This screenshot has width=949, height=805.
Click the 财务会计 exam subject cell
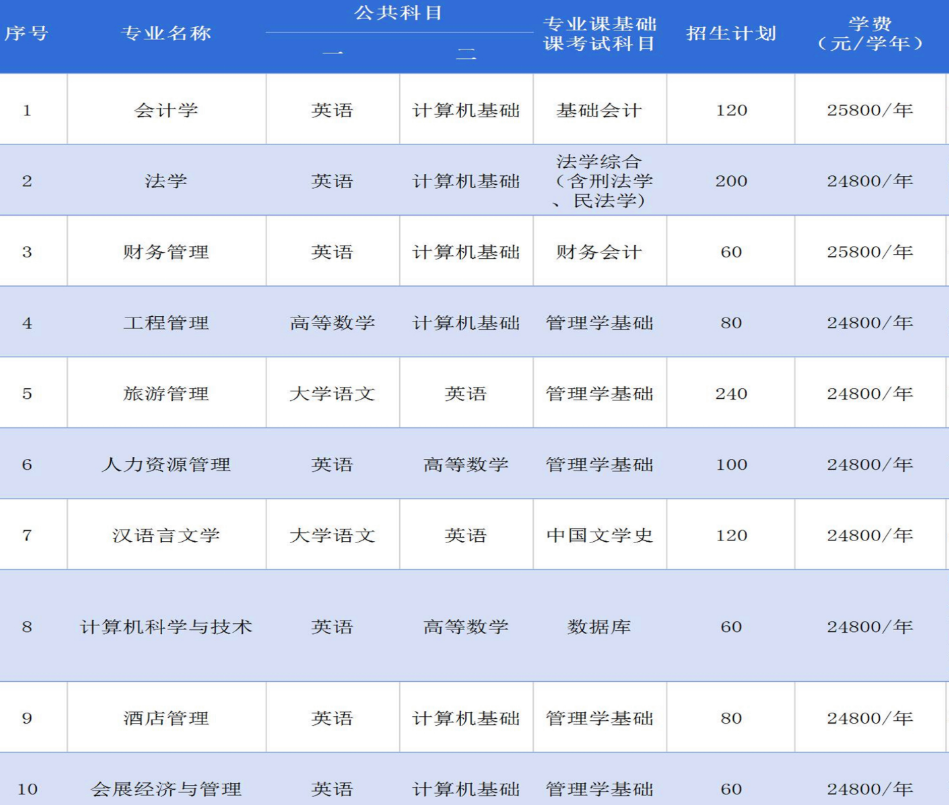(x=599, y=252)
